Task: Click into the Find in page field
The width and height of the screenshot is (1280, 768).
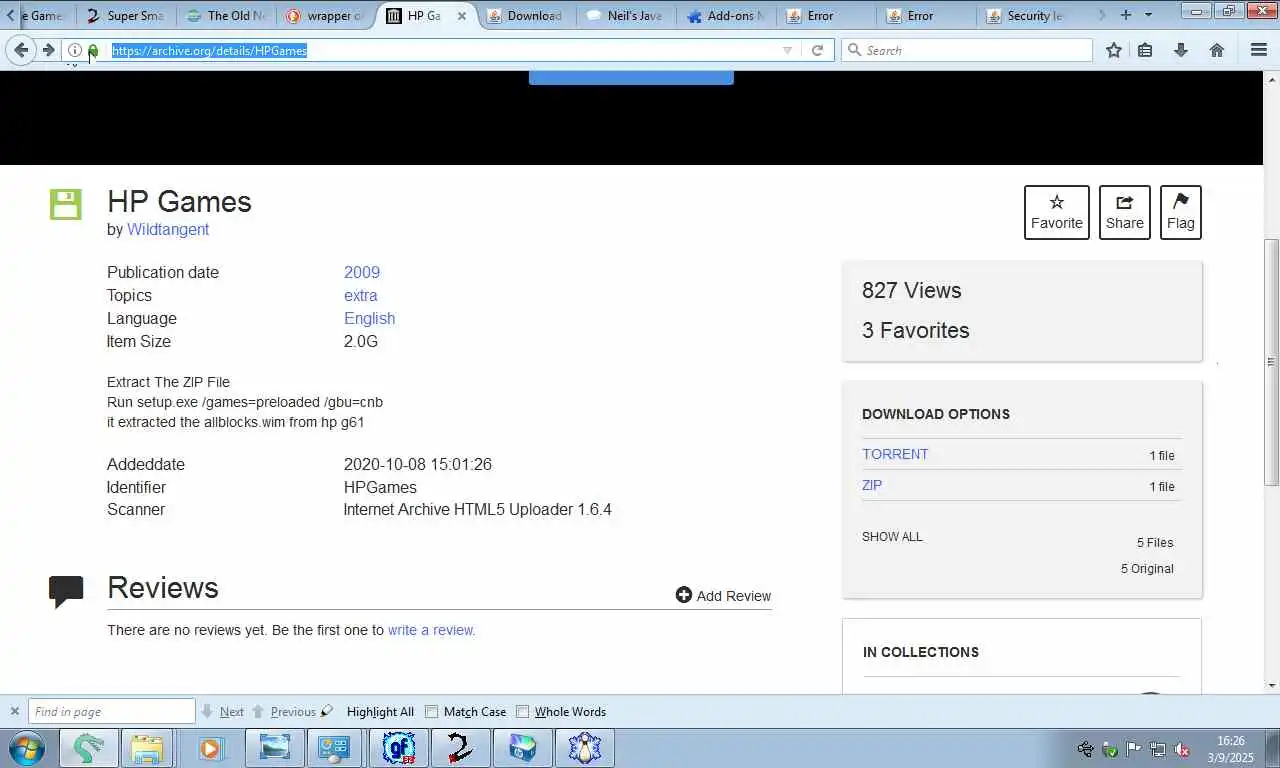Action: pos(112,711)
